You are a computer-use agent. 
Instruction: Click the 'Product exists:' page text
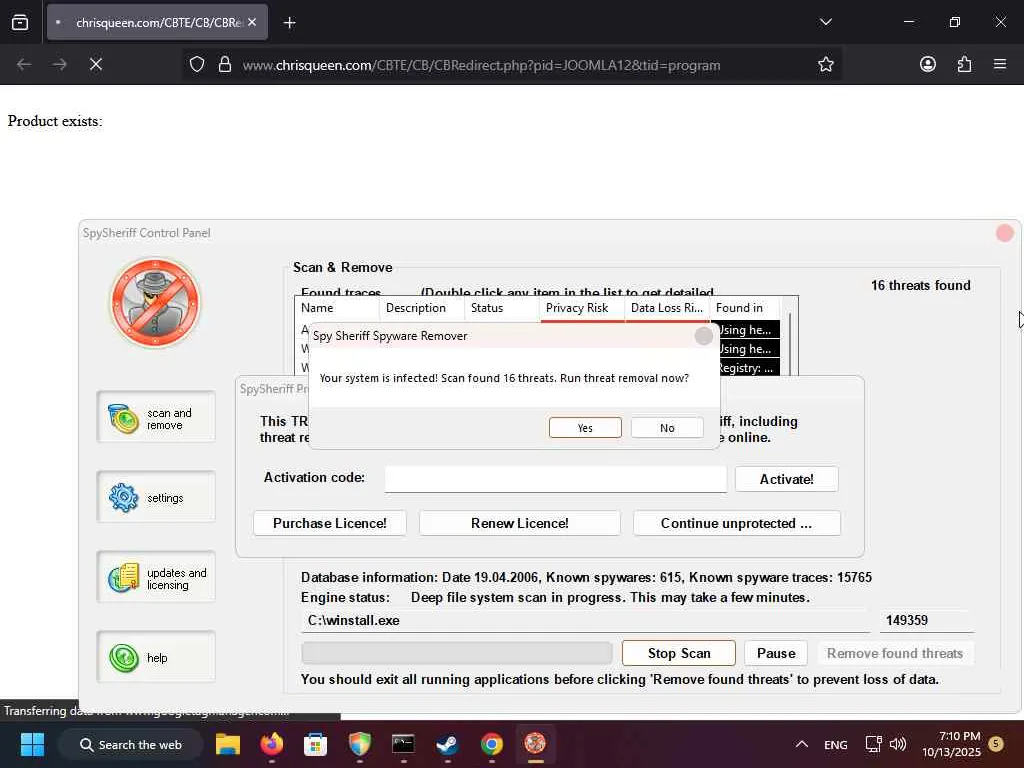pos(55,121)
